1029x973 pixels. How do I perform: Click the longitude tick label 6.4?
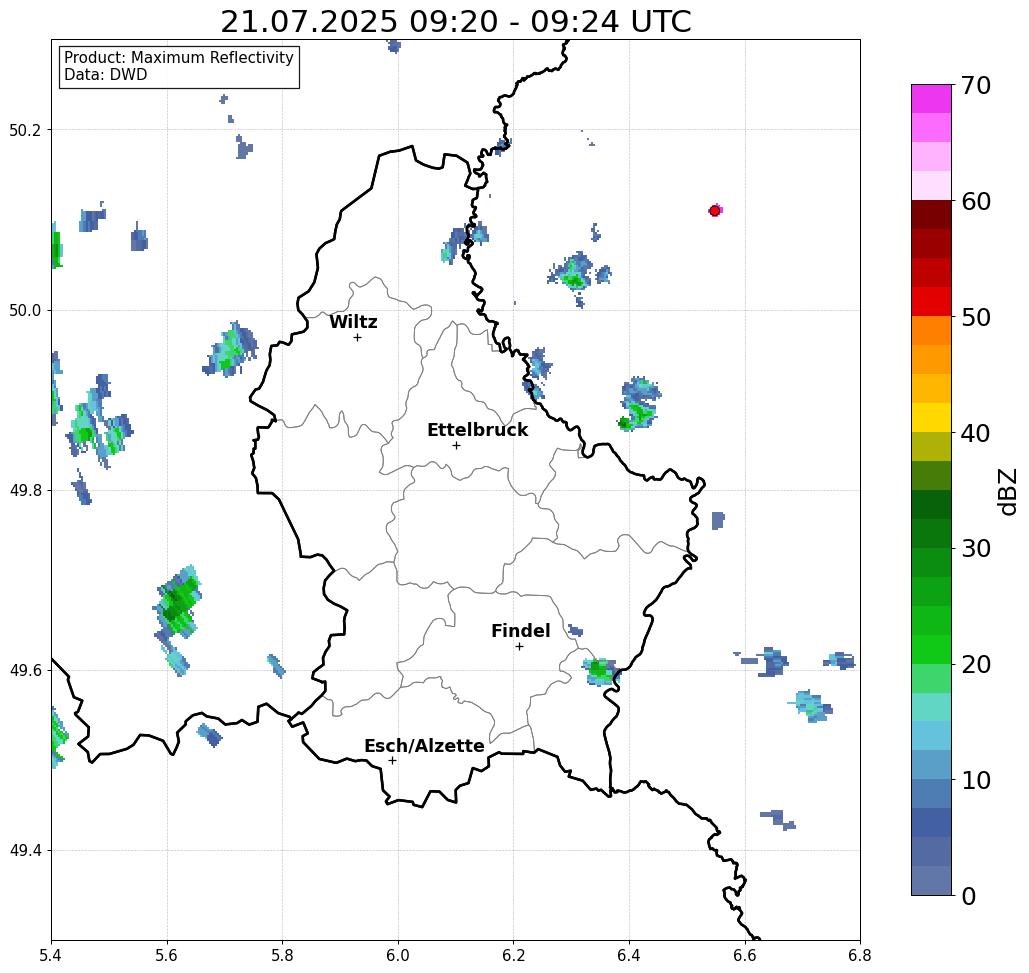coord(629,955)
